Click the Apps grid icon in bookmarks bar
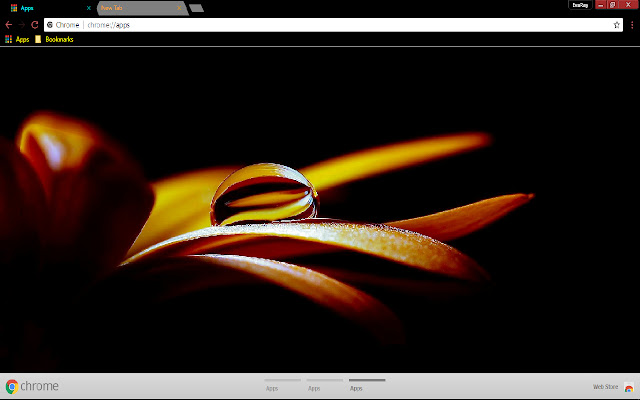 point(9,39)
